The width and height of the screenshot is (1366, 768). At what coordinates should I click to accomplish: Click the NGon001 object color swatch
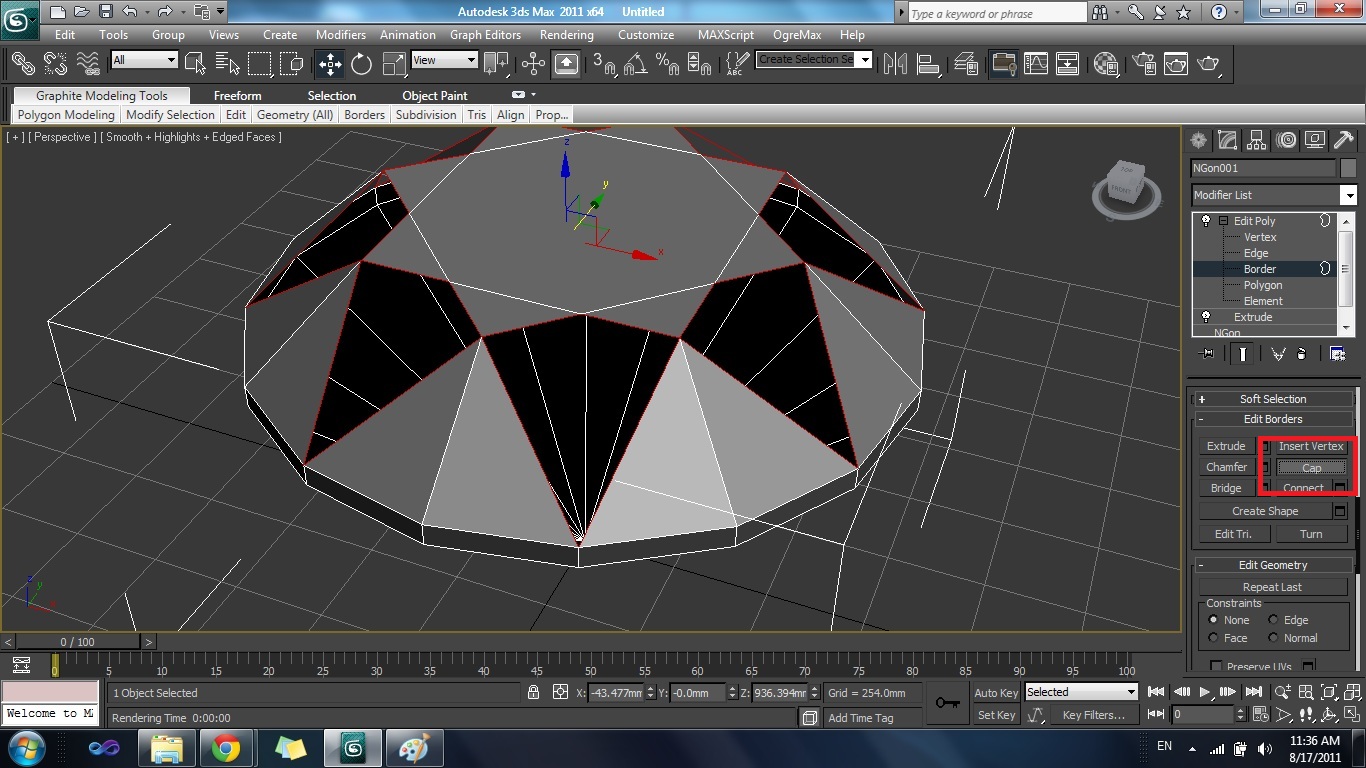[1348, 168]
